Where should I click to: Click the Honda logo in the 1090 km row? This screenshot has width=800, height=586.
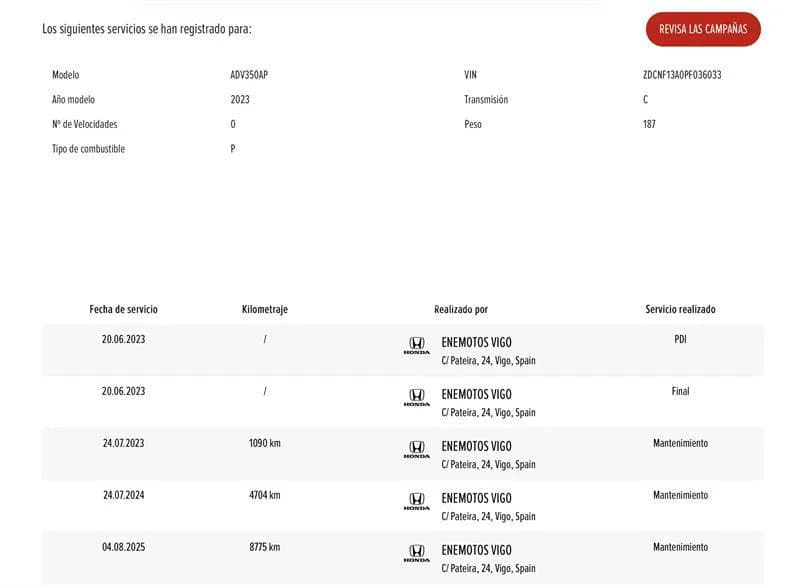click(416, 450)
